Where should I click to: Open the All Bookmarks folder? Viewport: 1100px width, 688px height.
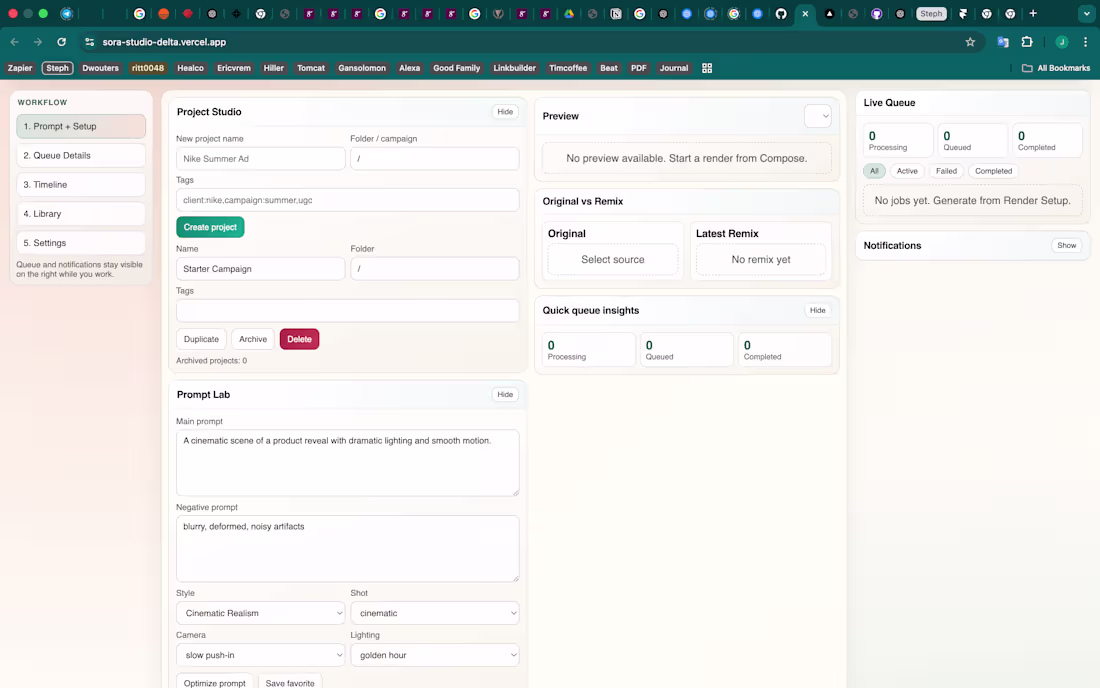pyautogui.click(x=1056, y=68)
